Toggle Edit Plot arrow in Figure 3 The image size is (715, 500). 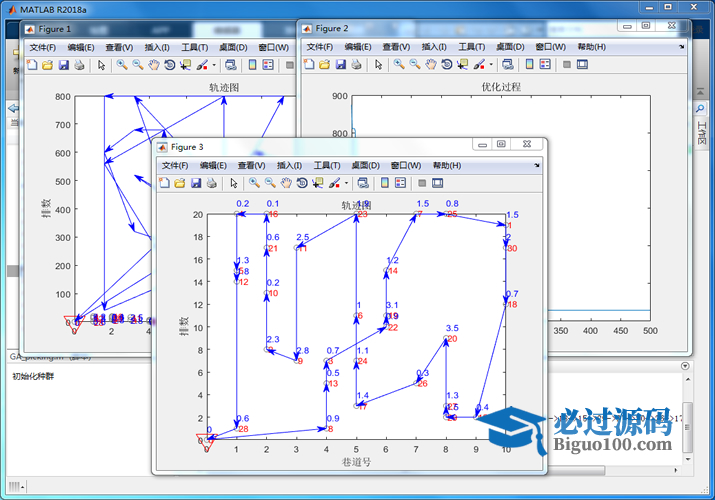(x=233, y=183)
